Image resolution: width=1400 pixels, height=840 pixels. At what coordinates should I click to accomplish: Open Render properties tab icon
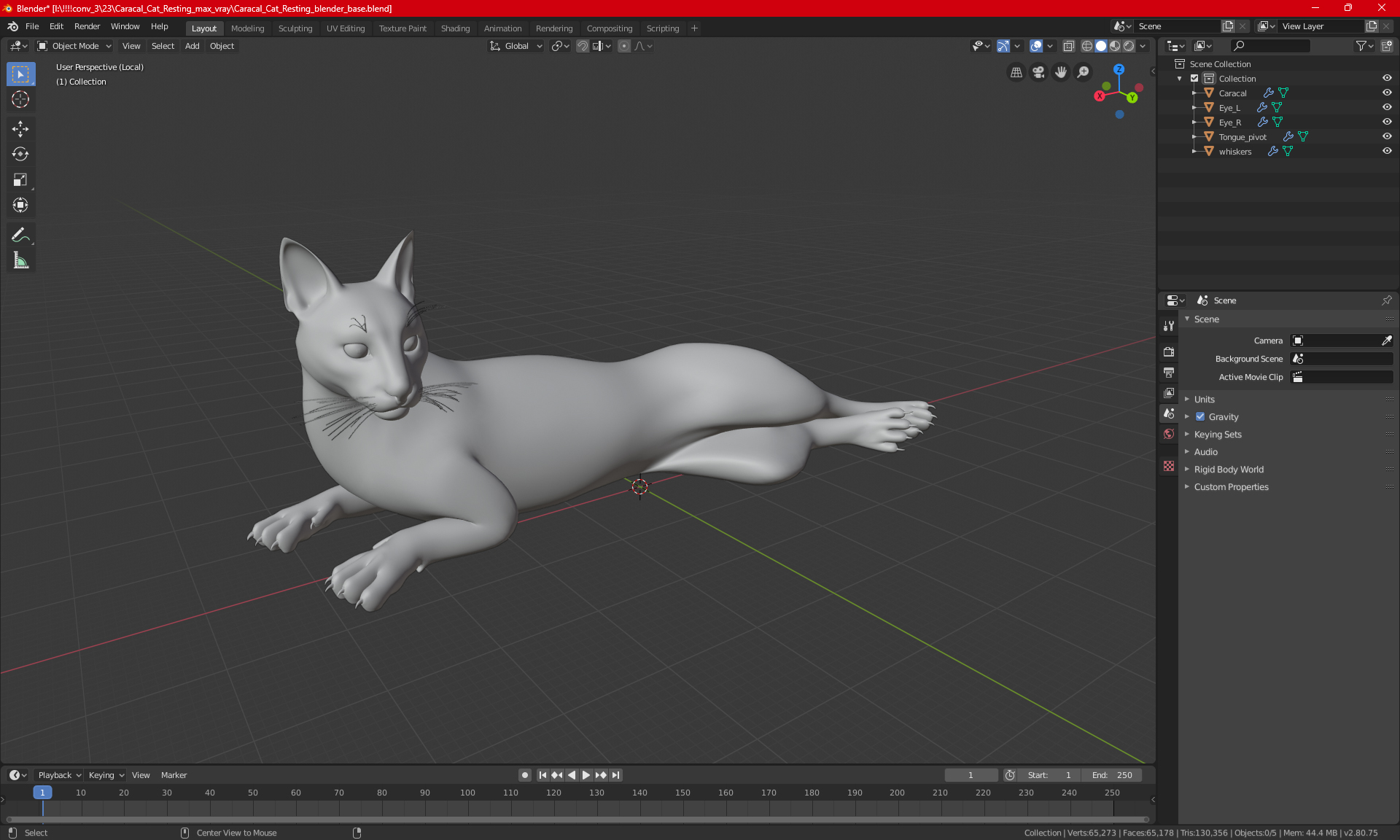1169,352
